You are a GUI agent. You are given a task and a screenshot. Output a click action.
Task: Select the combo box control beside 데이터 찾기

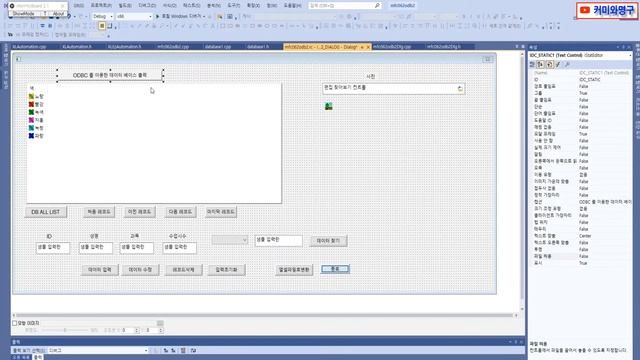click(229, 240)
